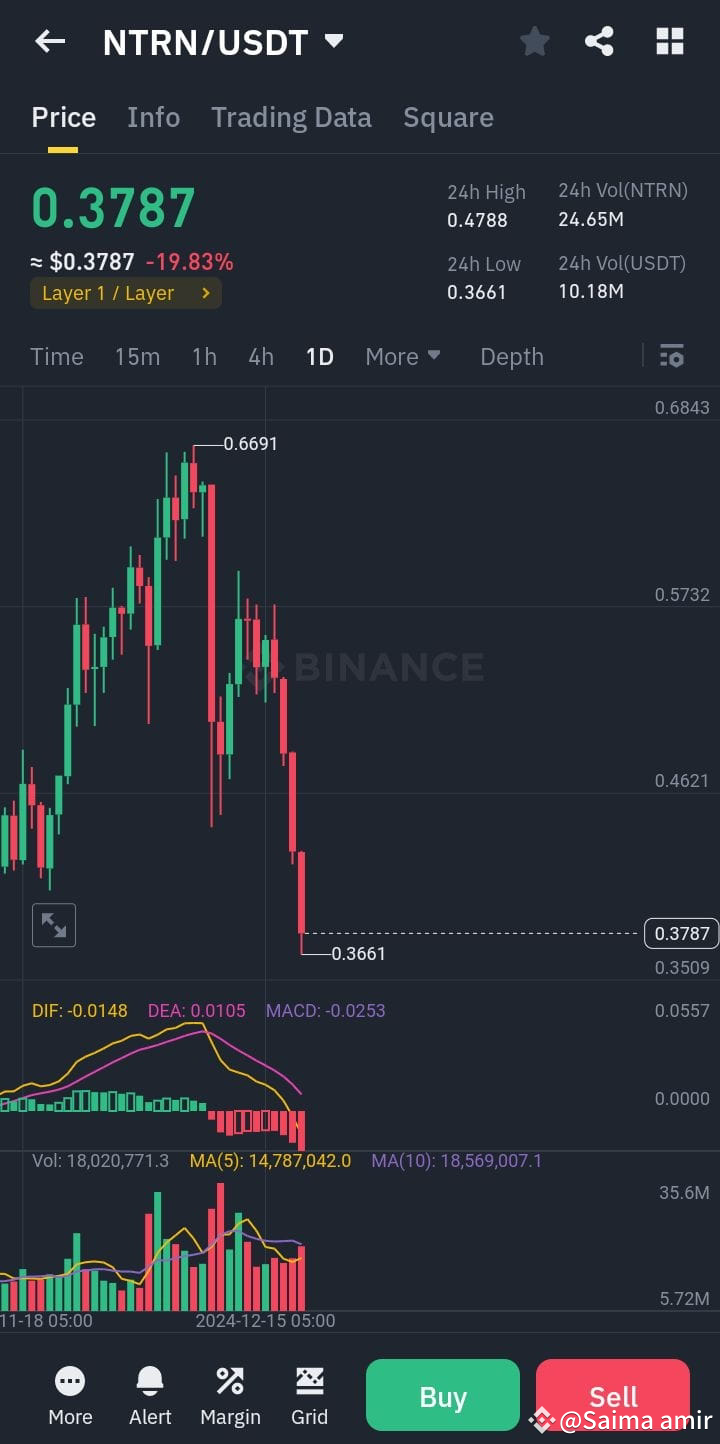The height and width of the screenshot is (1444, 720).
Task: Switch chart to the 15m timeframe
Action: [x=137, y=356]
